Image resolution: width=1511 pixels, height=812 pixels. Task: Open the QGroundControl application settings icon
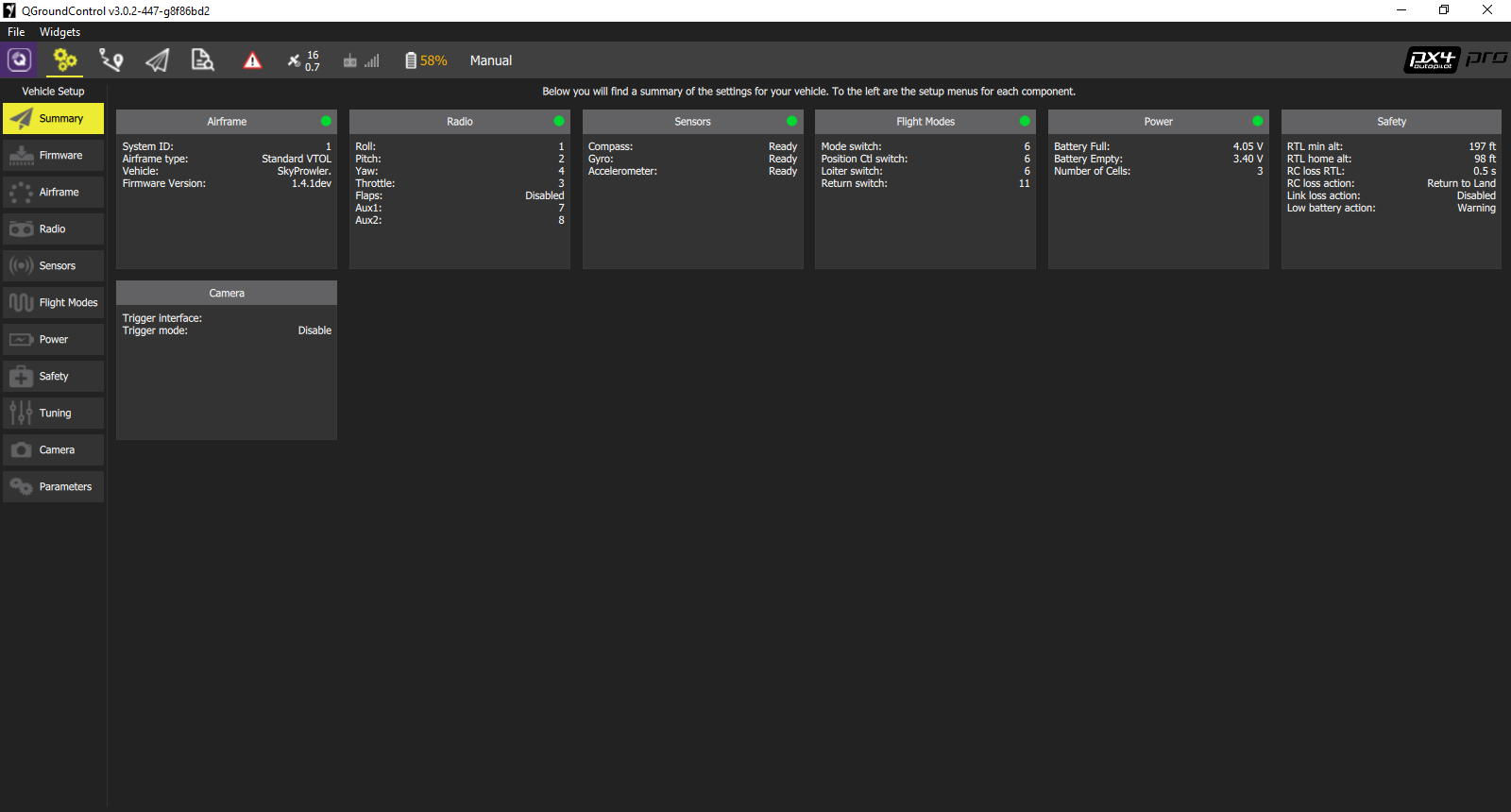pyautogui.click(x=20, y=60)
